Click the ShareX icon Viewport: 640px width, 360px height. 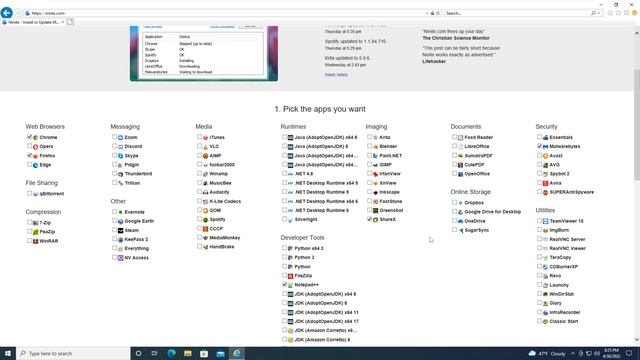tap(376, 220)
